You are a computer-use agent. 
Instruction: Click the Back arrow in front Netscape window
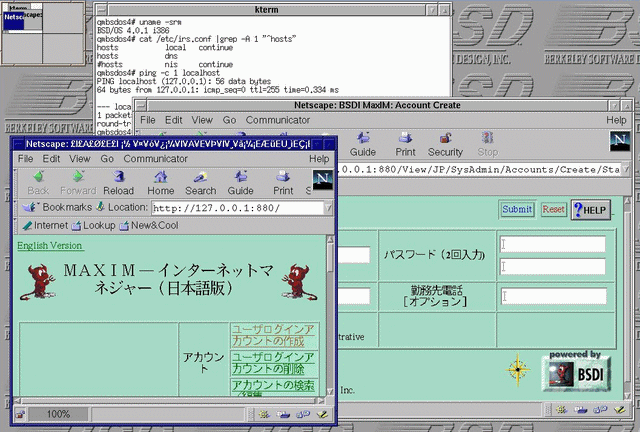tap(38, 182)
